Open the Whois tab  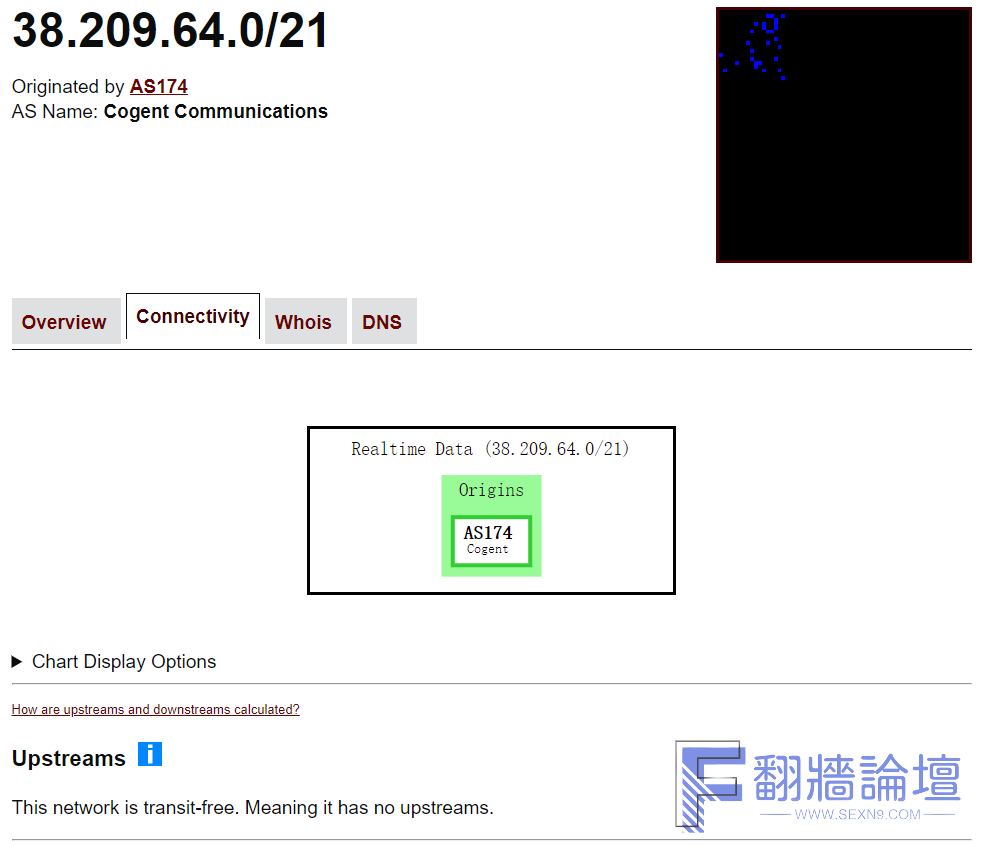click(305, 321)
